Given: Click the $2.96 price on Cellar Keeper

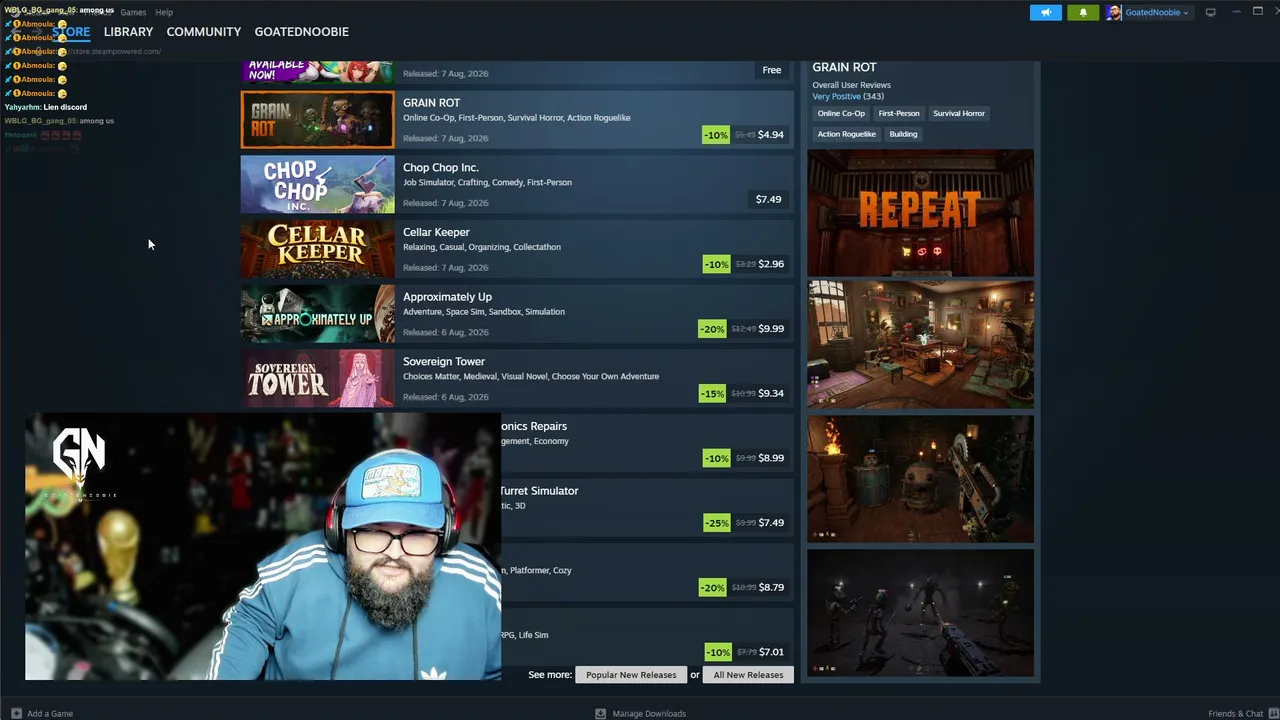Looking at the screenshot, I should pyautogui.click(x=771, y=264).
